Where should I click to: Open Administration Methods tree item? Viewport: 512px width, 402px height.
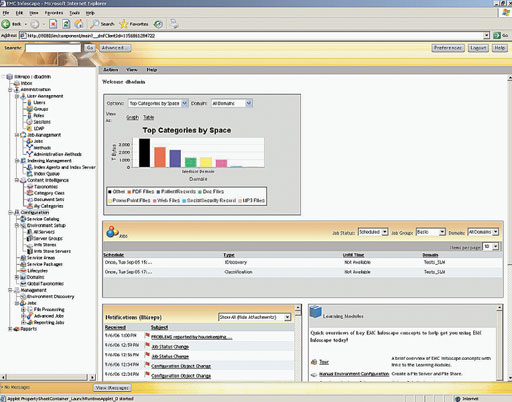click(x=58, y=154)
